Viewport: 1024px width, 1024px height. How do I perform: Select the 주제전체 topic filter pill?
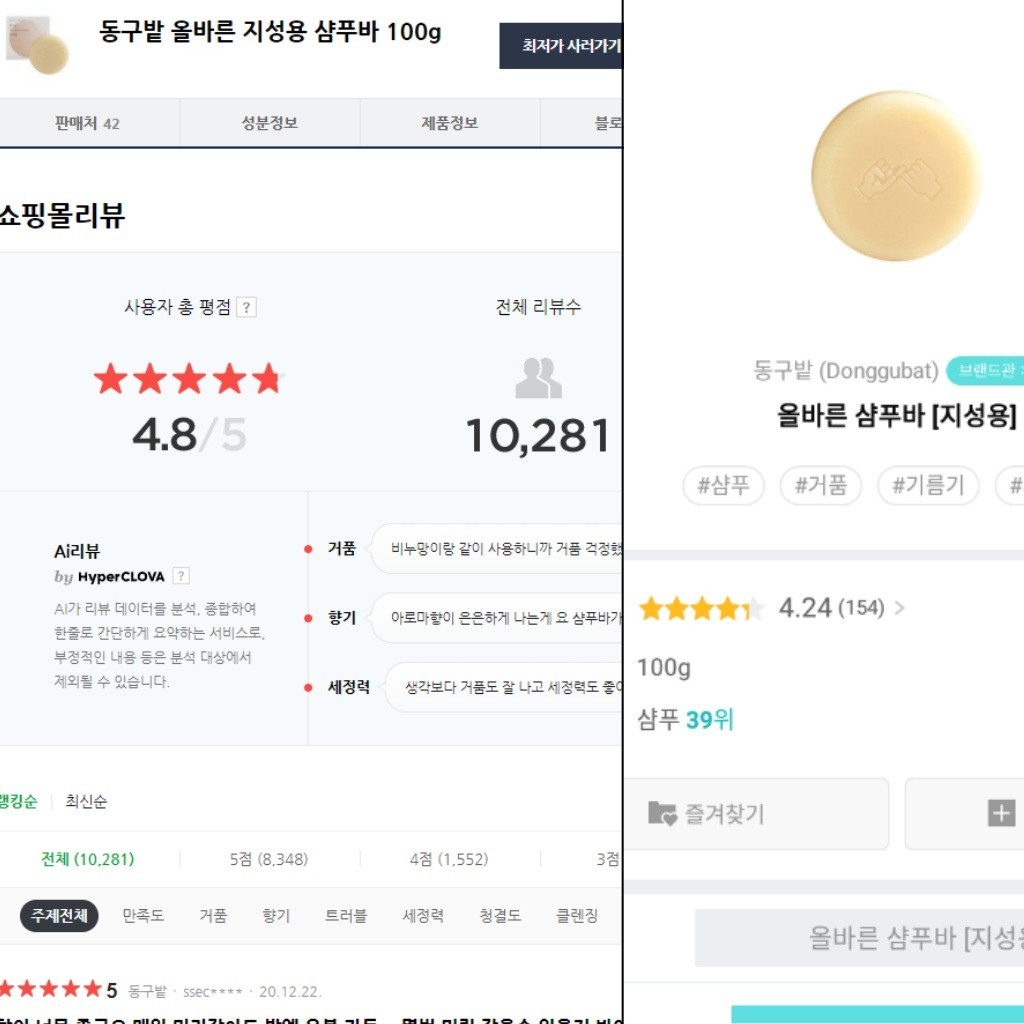pos(59,915)
